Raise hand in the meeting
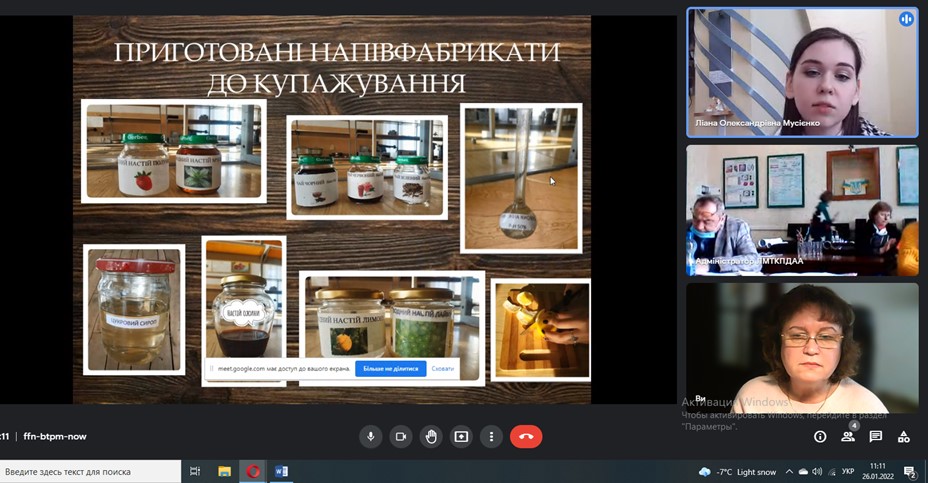 coord(431,437)
